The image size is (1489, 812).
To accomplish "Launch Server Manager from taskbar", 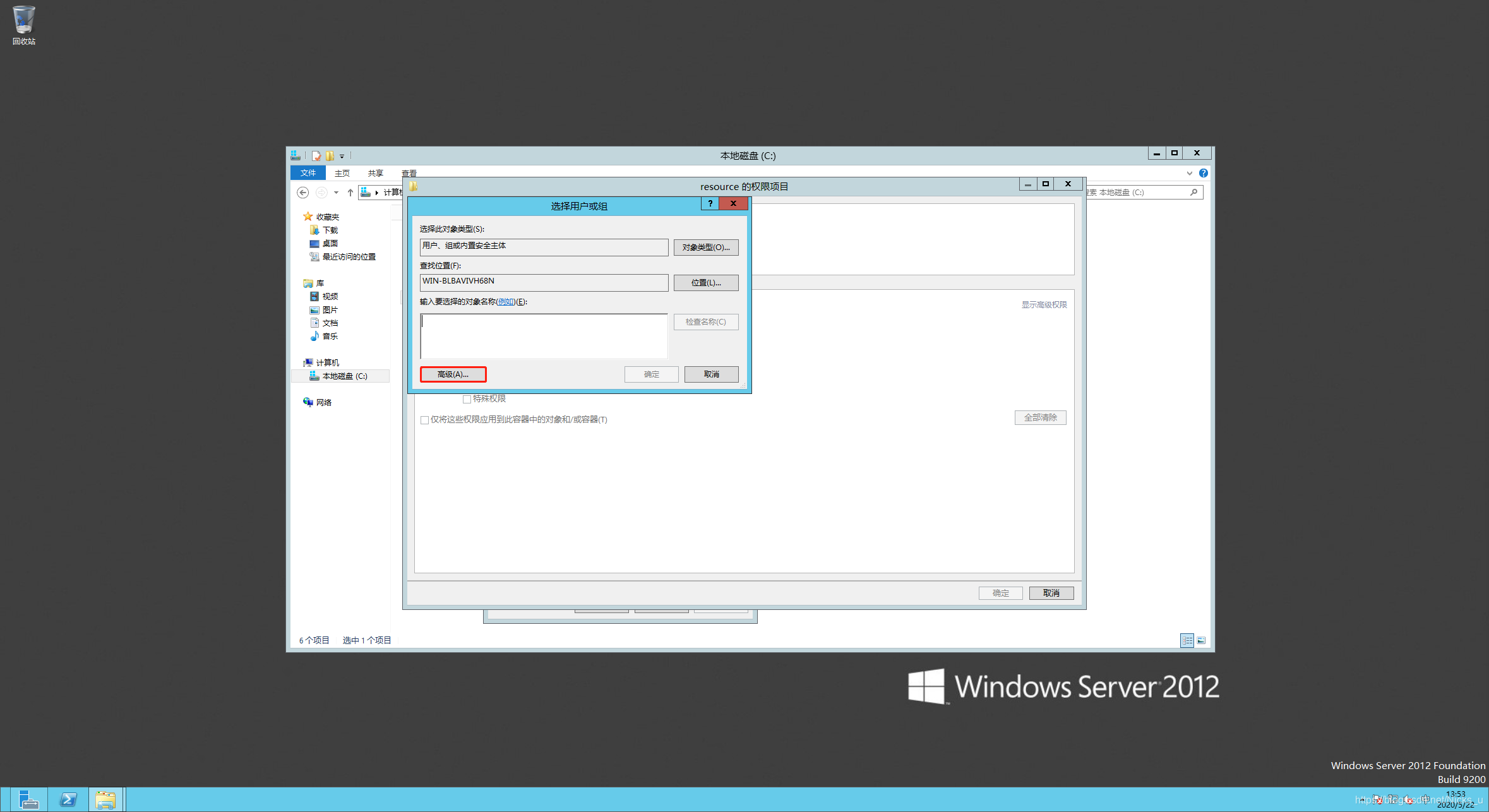I will click(28, 799).
